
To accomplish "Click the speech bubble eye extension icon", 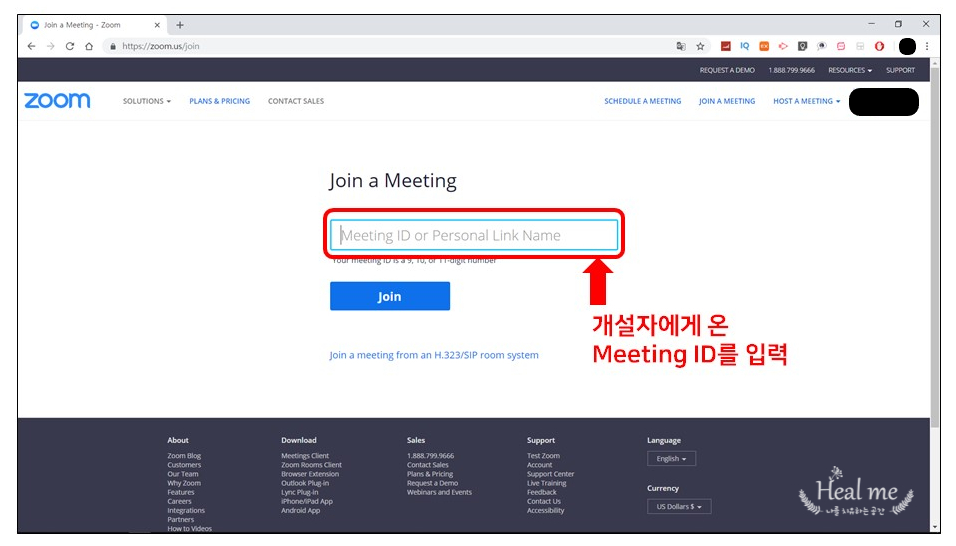I will (x=822, y=46).
